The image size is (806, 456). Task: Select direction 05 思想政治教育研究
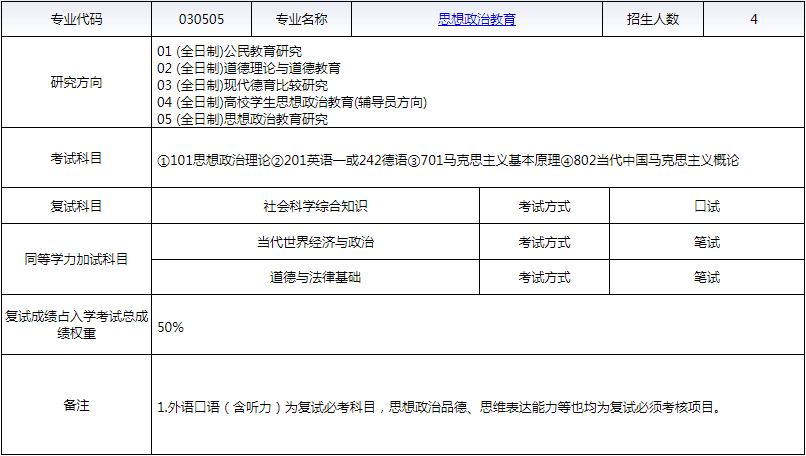[x=242, y=119]
